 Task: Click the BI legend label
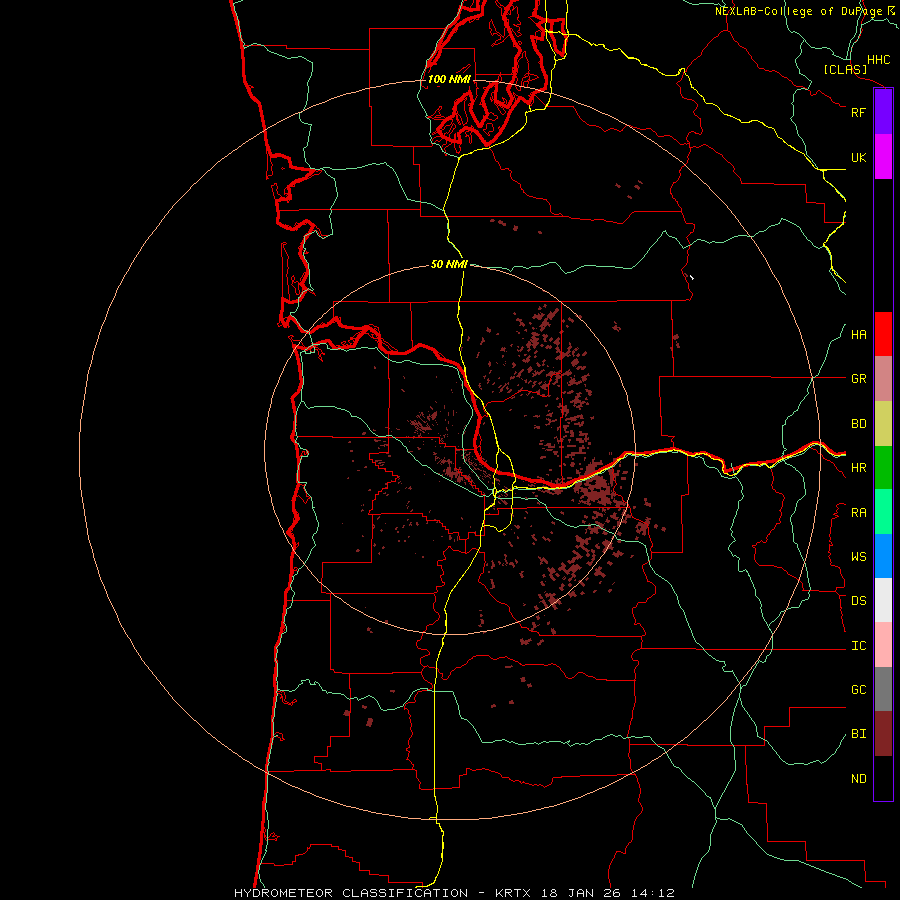[x=858, y=734]
